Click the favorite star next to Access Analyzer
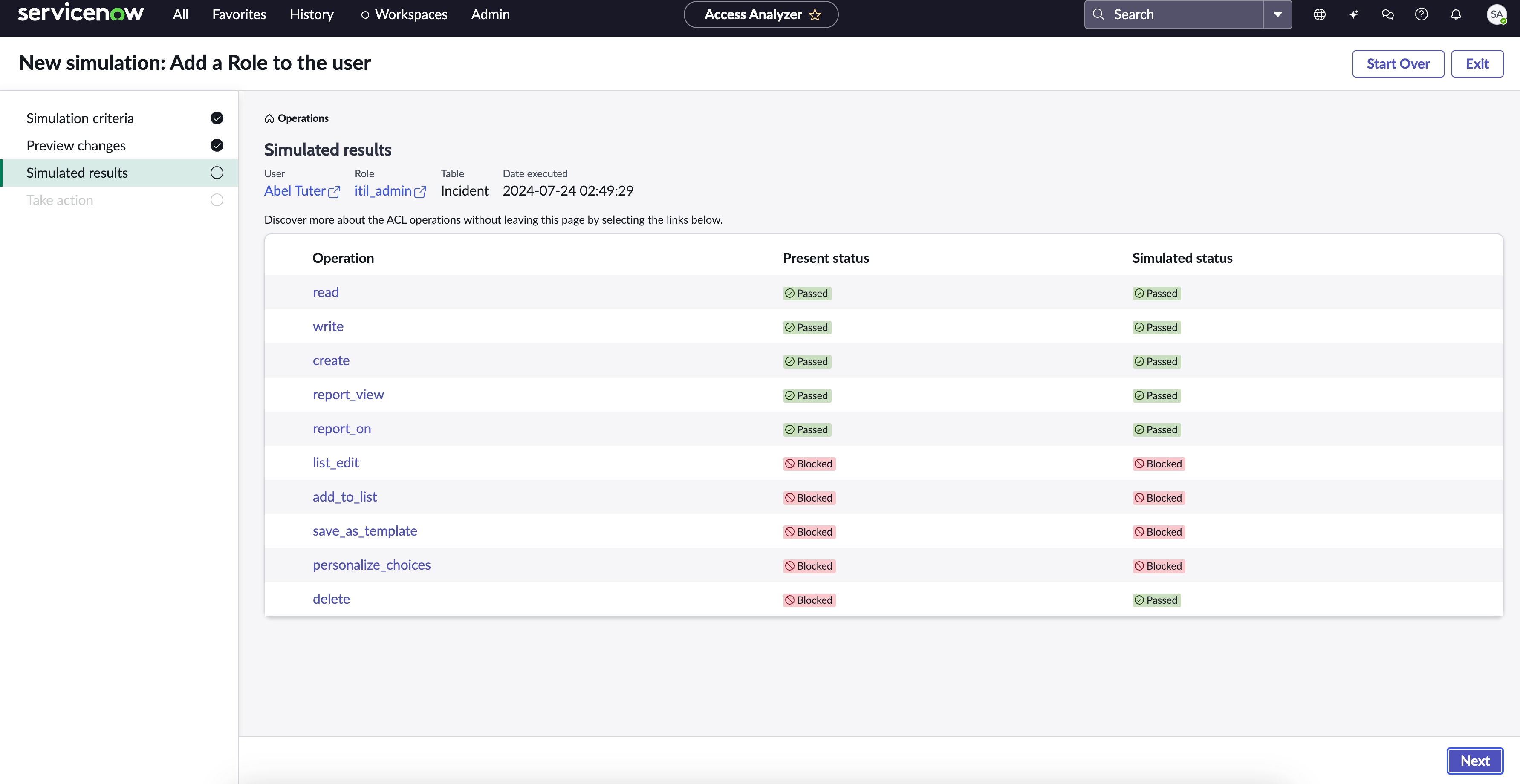Image resolution: width=1520 pixels, height=784 pixels. click(815, 15)
